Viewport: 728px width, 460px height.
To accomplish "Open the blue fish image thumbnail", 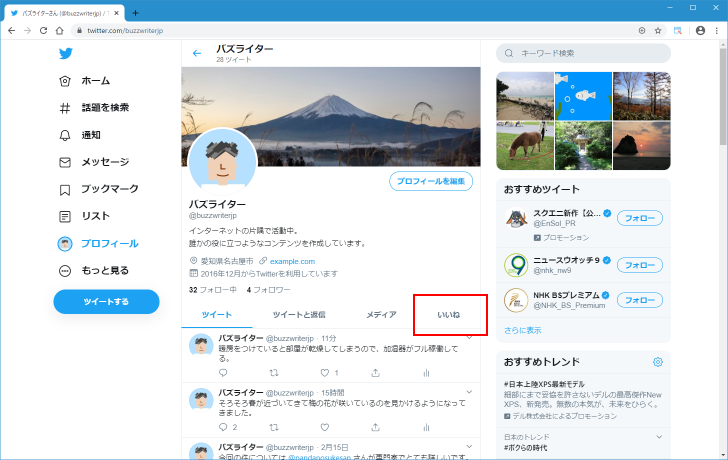I will (583, 96).
